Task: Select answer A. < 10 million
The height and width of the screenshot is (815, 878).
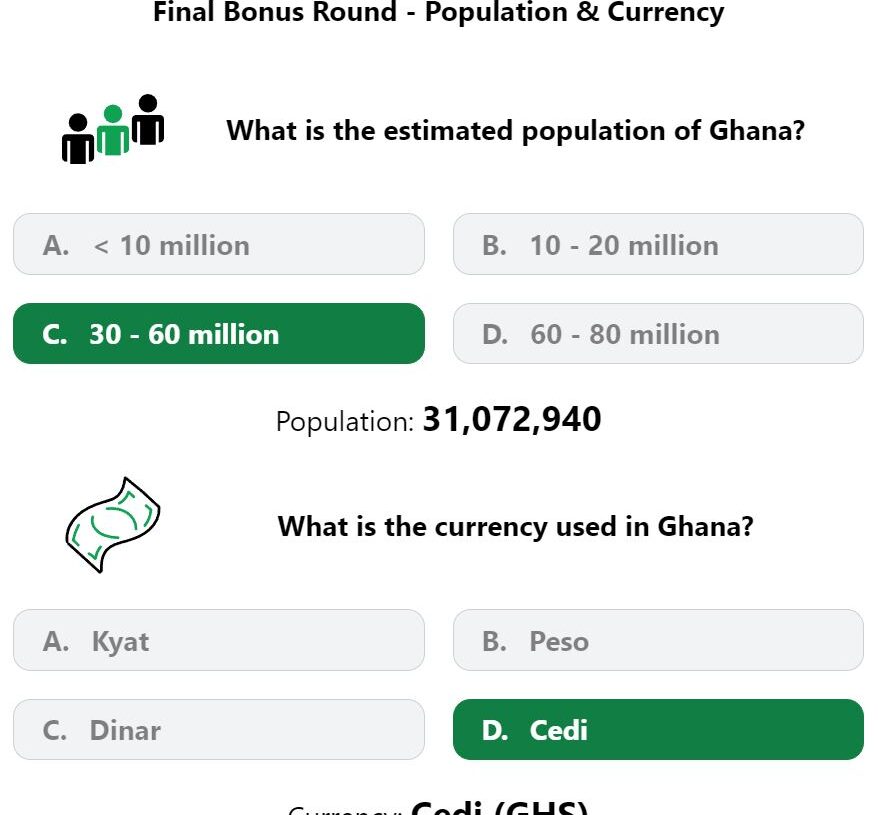Action: pos(219,244)
